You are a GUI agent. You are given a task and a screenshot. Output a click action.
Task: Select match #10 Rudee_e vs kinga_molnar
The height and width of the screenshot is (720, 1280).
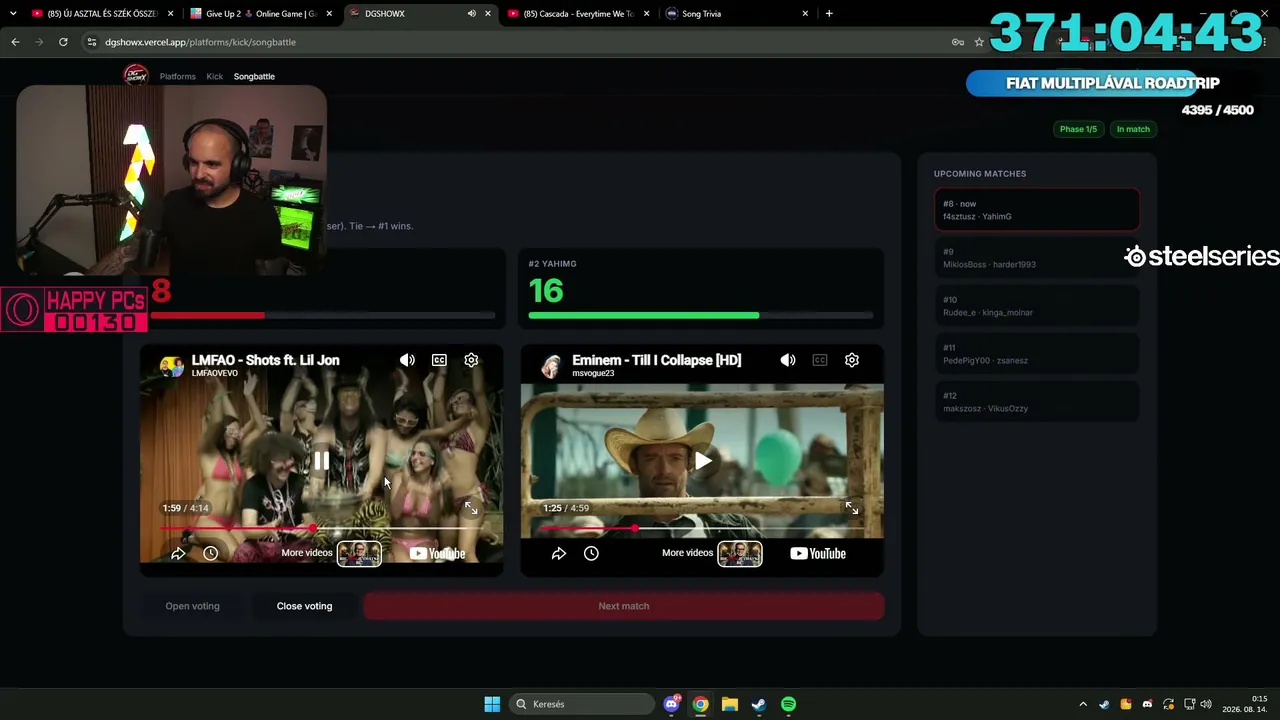coord(1037,306)
